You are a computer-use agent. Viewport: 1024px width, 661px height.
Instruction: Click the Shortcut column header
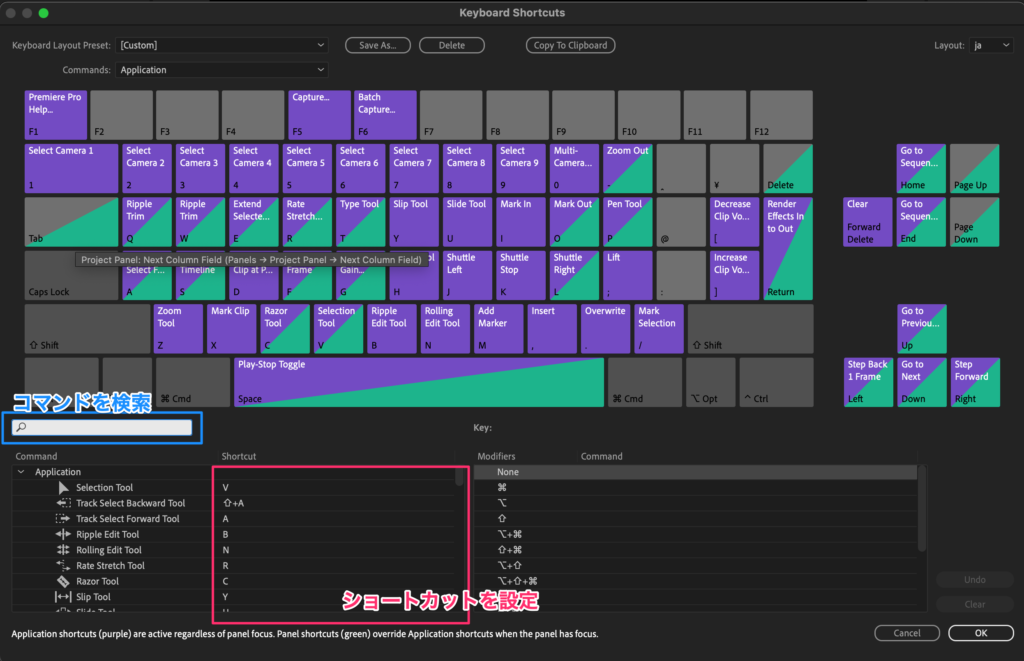click(238, 456)
